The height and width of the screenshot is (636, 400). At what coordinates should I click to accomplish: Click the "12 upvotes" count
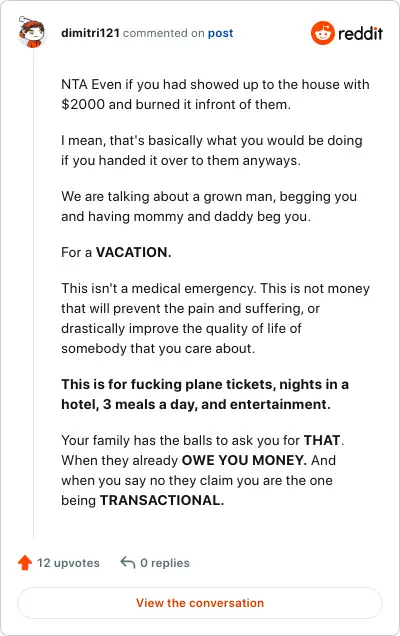[x=68, y=563]
